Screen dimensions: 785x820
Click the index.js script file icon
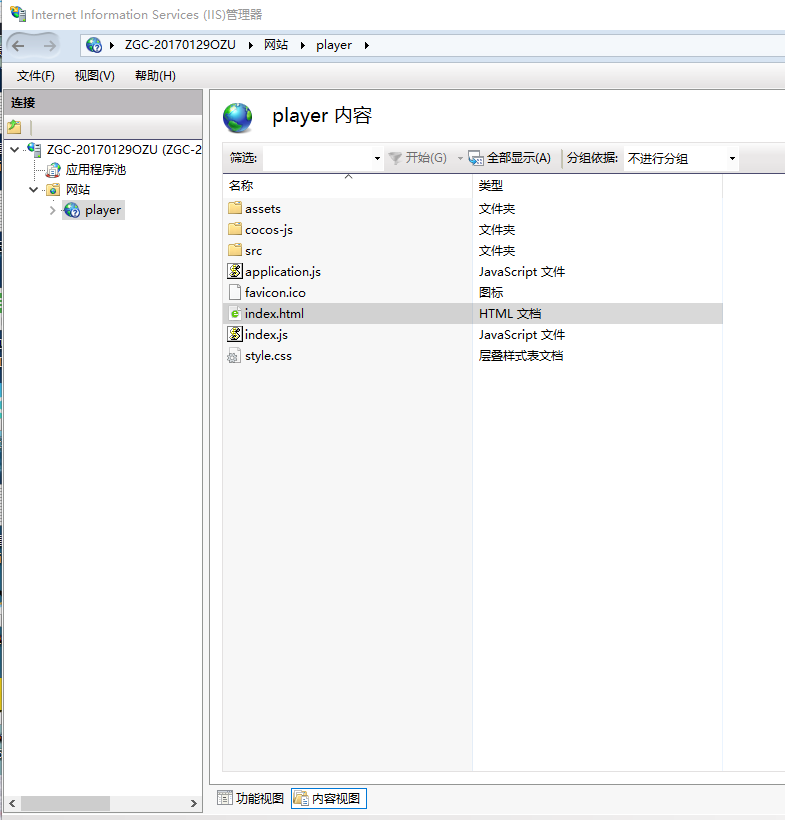[235, 334]
